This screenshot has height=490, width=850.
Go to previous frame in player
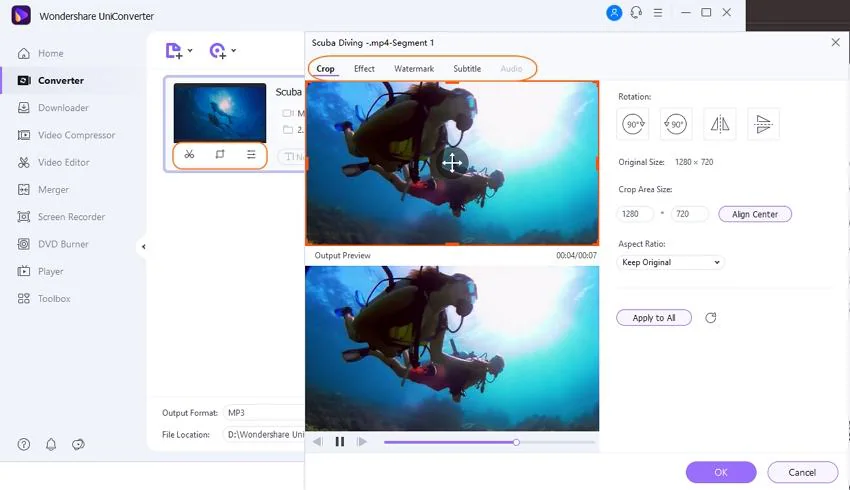318,442
